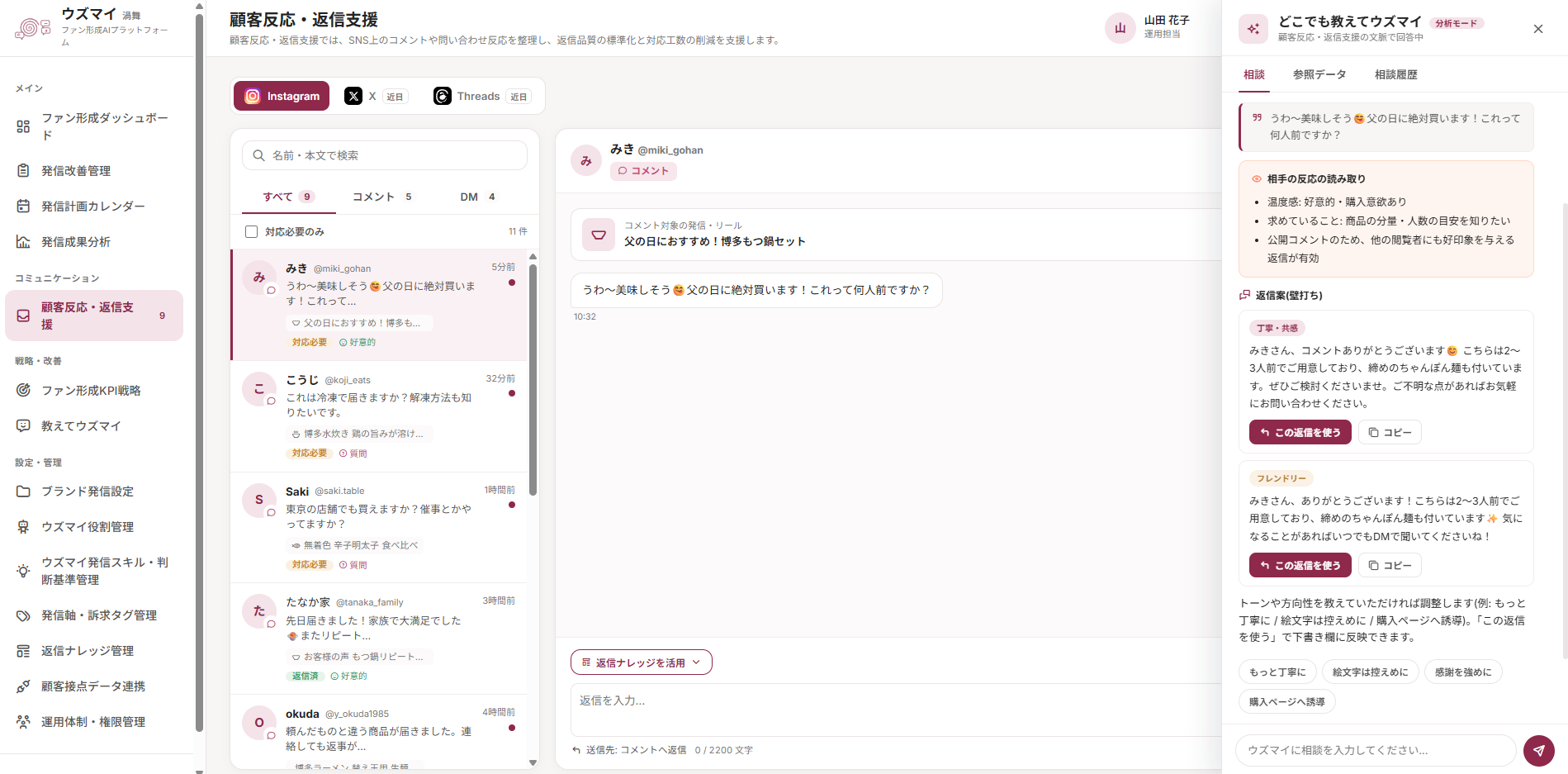Viewport: 1568px width, 774px height.
Task: Switch to the Instagram channel tab
Action: pos(282,96)
